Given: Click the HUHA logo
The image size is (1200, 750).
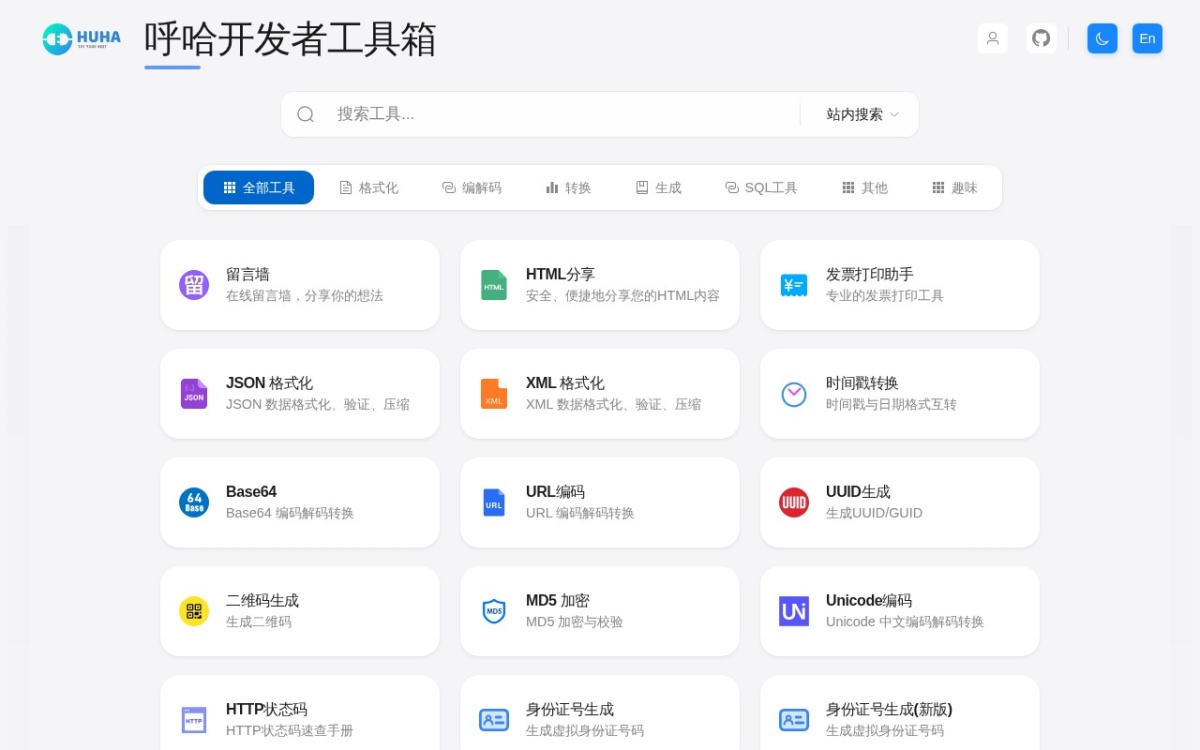Looking at the screenshot, I should (x=82, y=39).
